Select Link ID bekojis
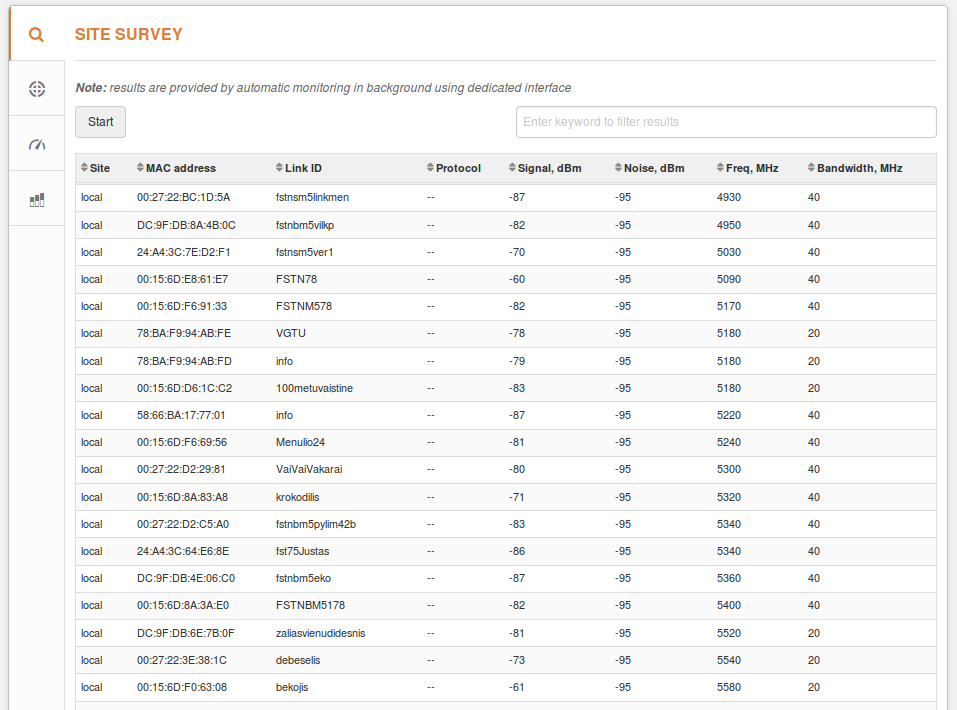This screenshot has width=957, height=710. 292,687
